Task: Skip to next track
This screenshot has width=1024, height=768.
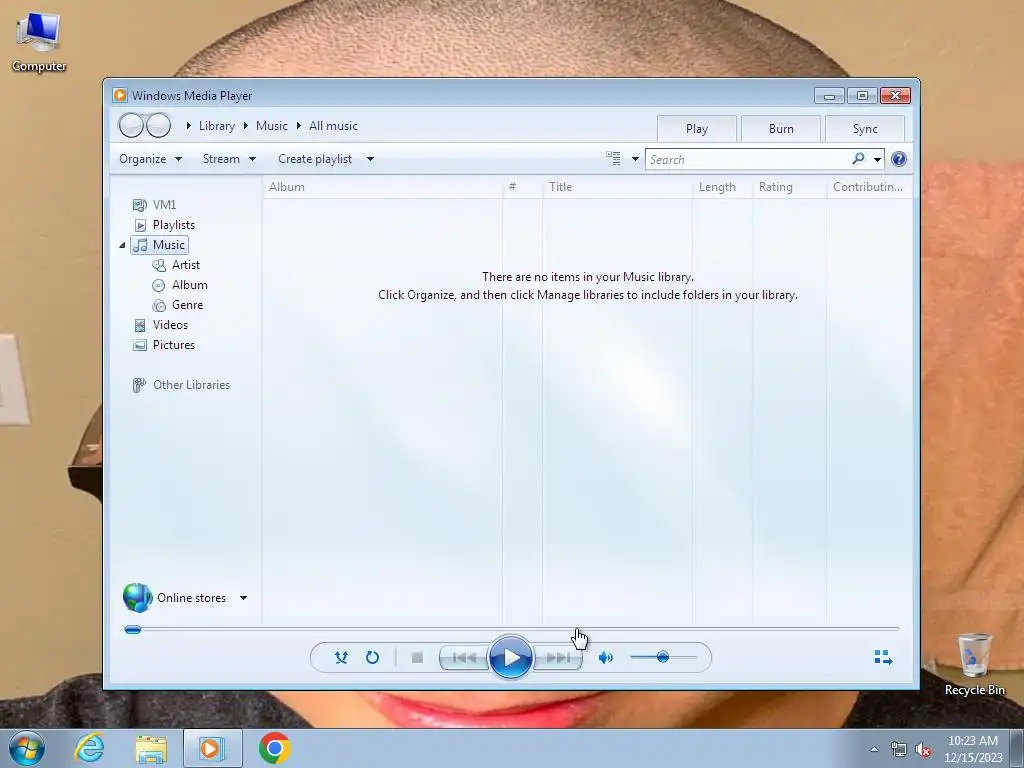Action: click(x=557, y=658)
